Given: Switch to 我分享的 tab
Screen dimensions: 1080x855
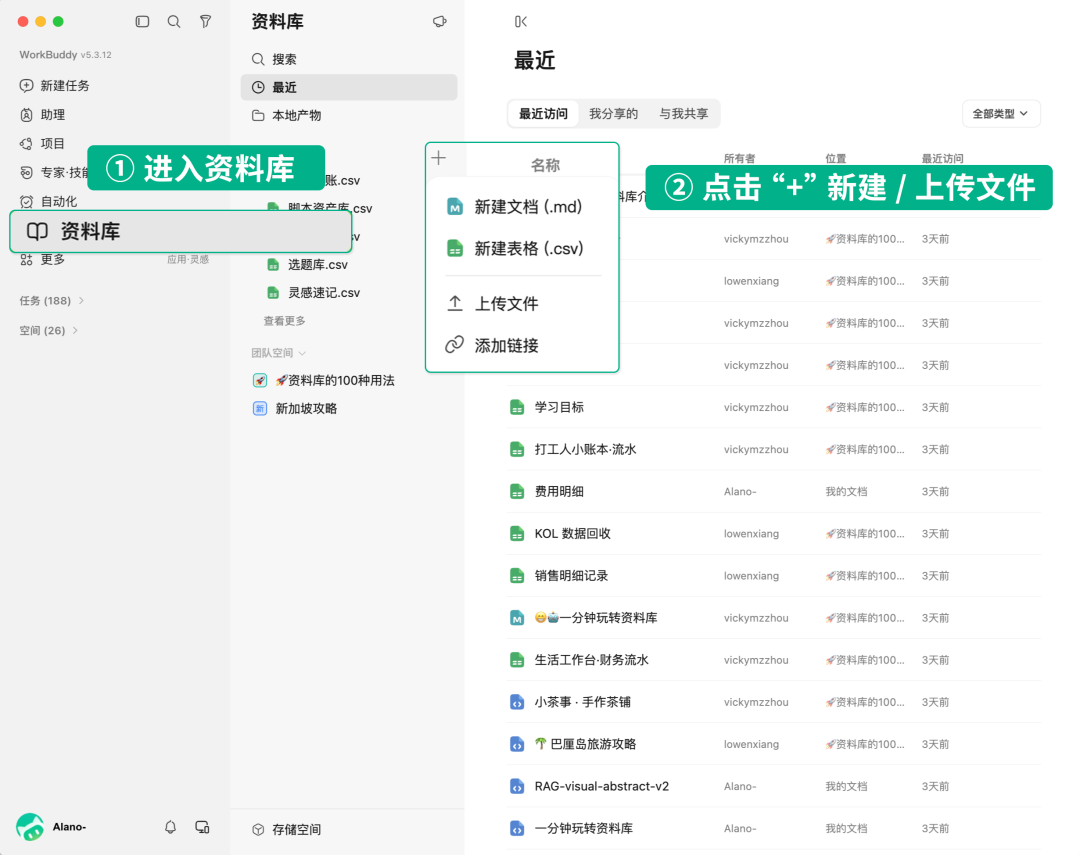Looking at the screenshot, I should [614, 114].
